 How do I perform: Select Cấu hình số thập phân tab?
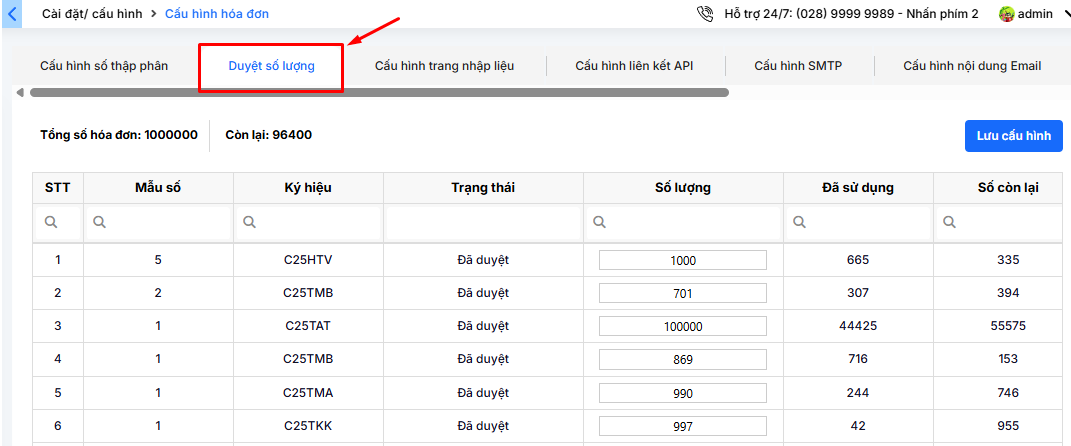(x=104, y=66)
